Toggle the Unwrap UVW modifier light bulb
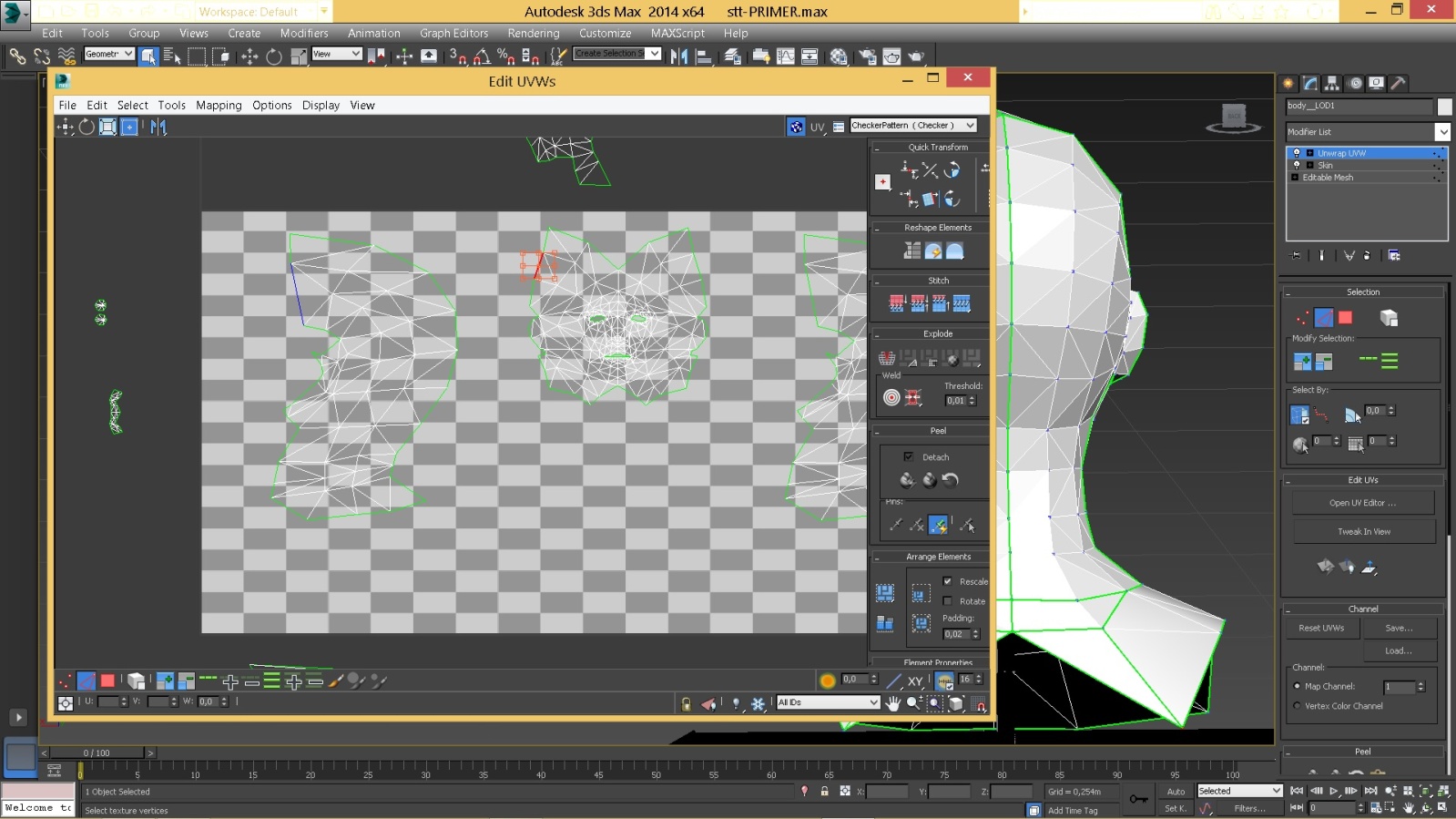The width and height of the screenshot is (1456, 819). tap(1297, 153)
